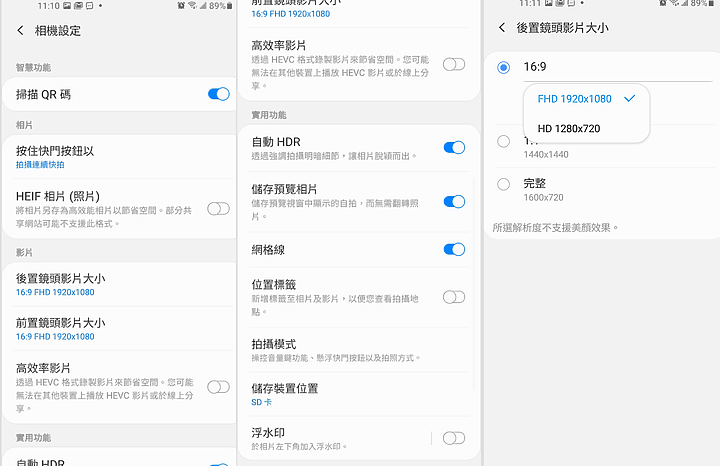The width and height of the screenshot is (720, 466).
Task: Click 所選解析度不支援美顏效果 note
Action: click(x=555, y=227)
